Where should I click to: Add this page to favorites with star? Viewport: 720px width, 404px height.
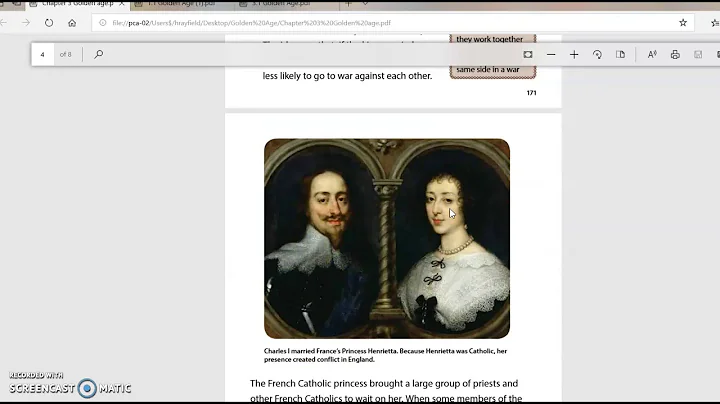point(683,23)
